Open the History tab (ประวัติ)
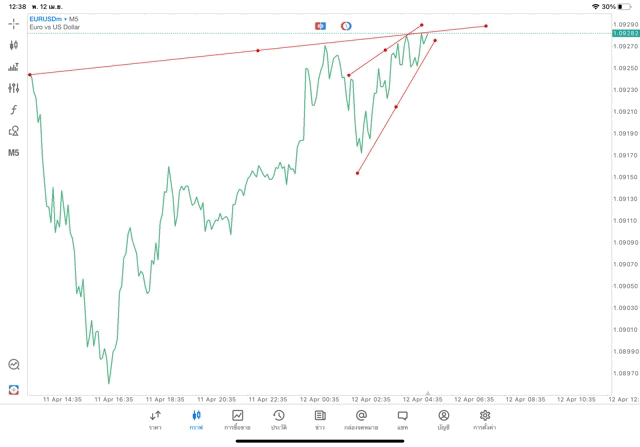Screen dimensions: 640x447 click(279, 419)
